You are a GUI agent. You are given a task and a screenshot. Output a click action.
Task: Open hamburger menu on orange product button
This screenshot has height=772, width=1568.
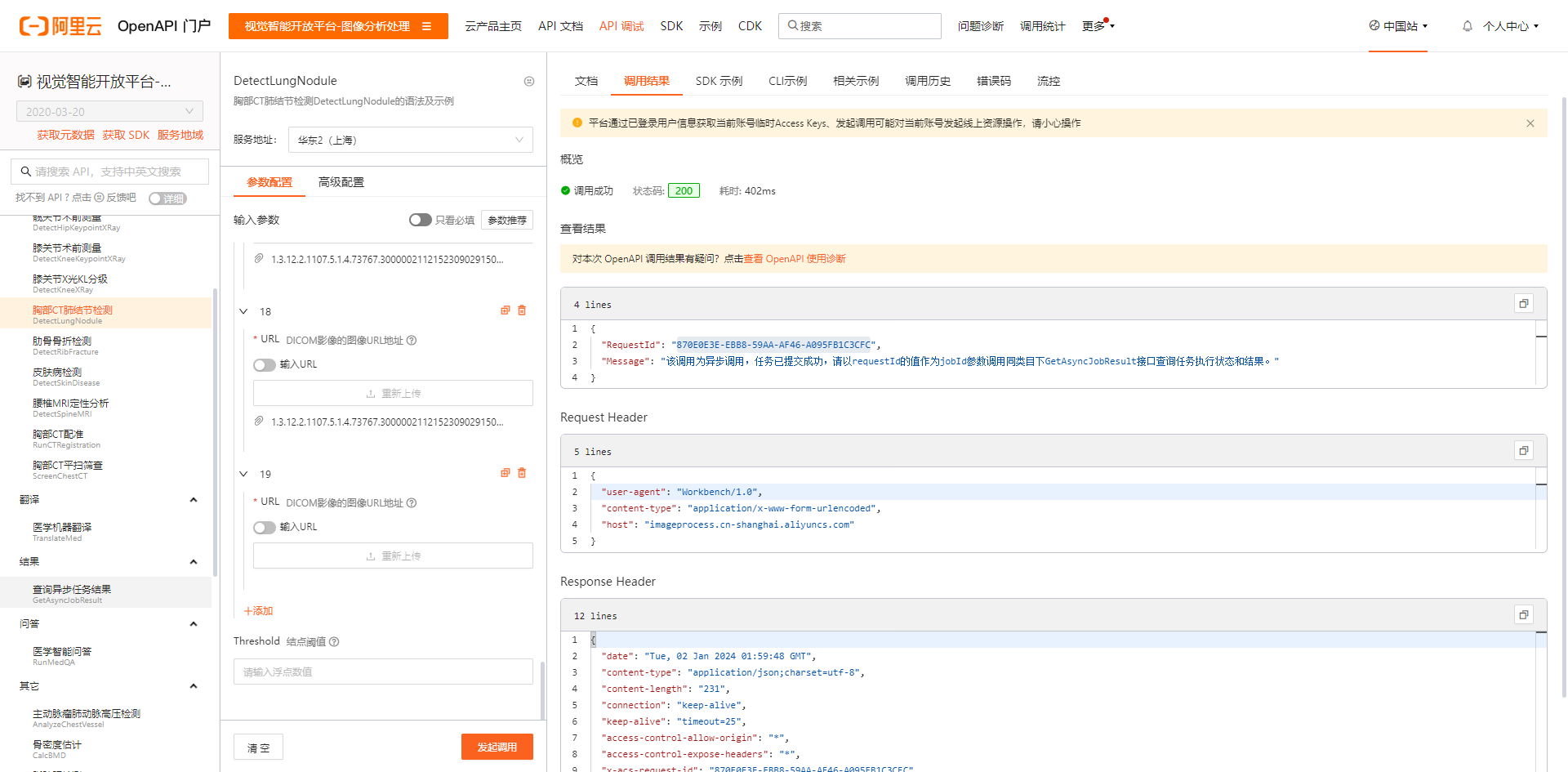(426, 26)
